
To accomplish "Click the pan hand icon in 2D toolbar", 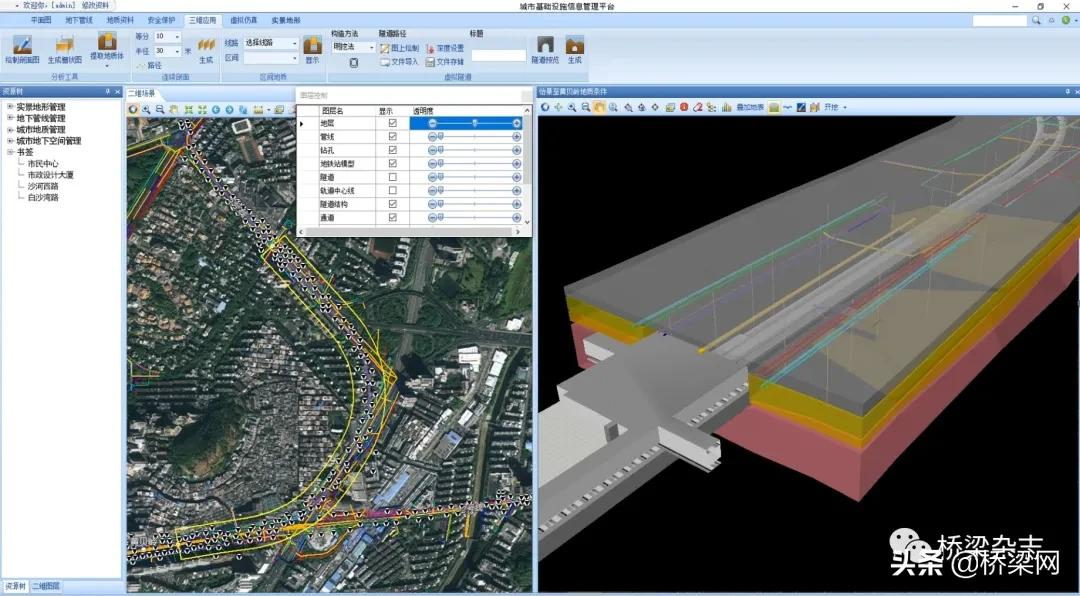I will pyautogui.click(x=174, y=109).
